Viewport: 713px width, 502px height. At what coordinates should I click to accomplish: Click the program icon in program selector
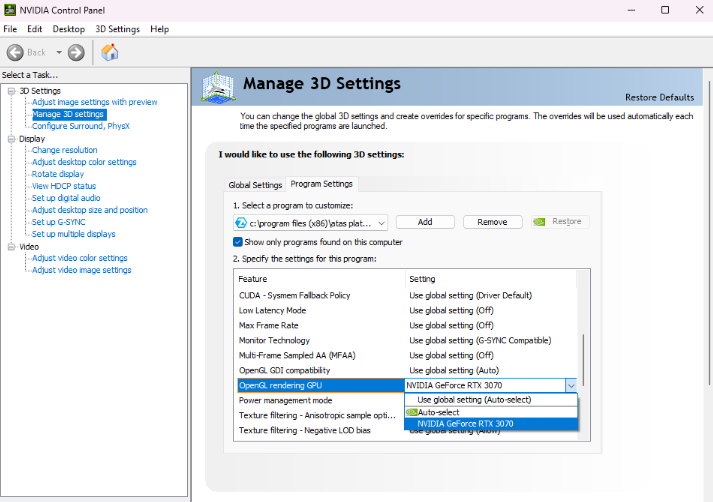click(x=241, y=223)
